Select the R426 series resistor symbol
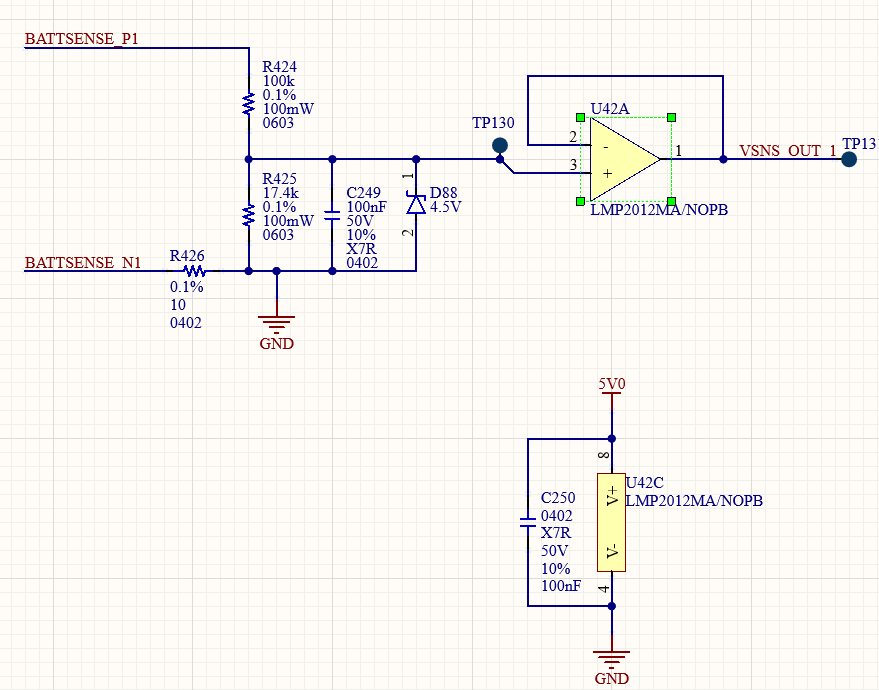Screen dimensions: 879x690 (195, 271)
